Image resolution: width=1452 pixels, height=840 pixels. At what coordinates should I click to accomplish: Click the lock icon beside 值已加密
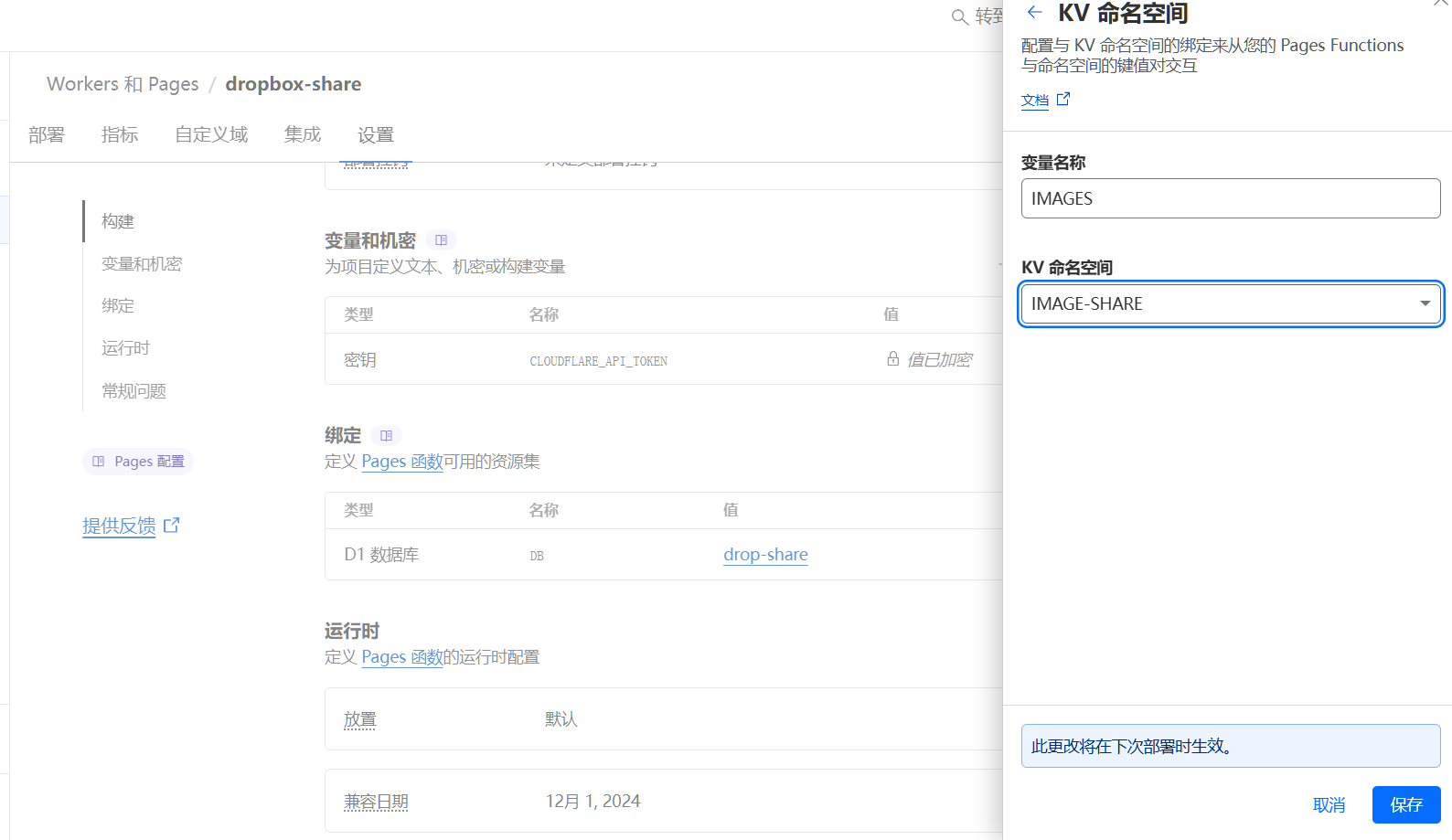tap(892, 359)
